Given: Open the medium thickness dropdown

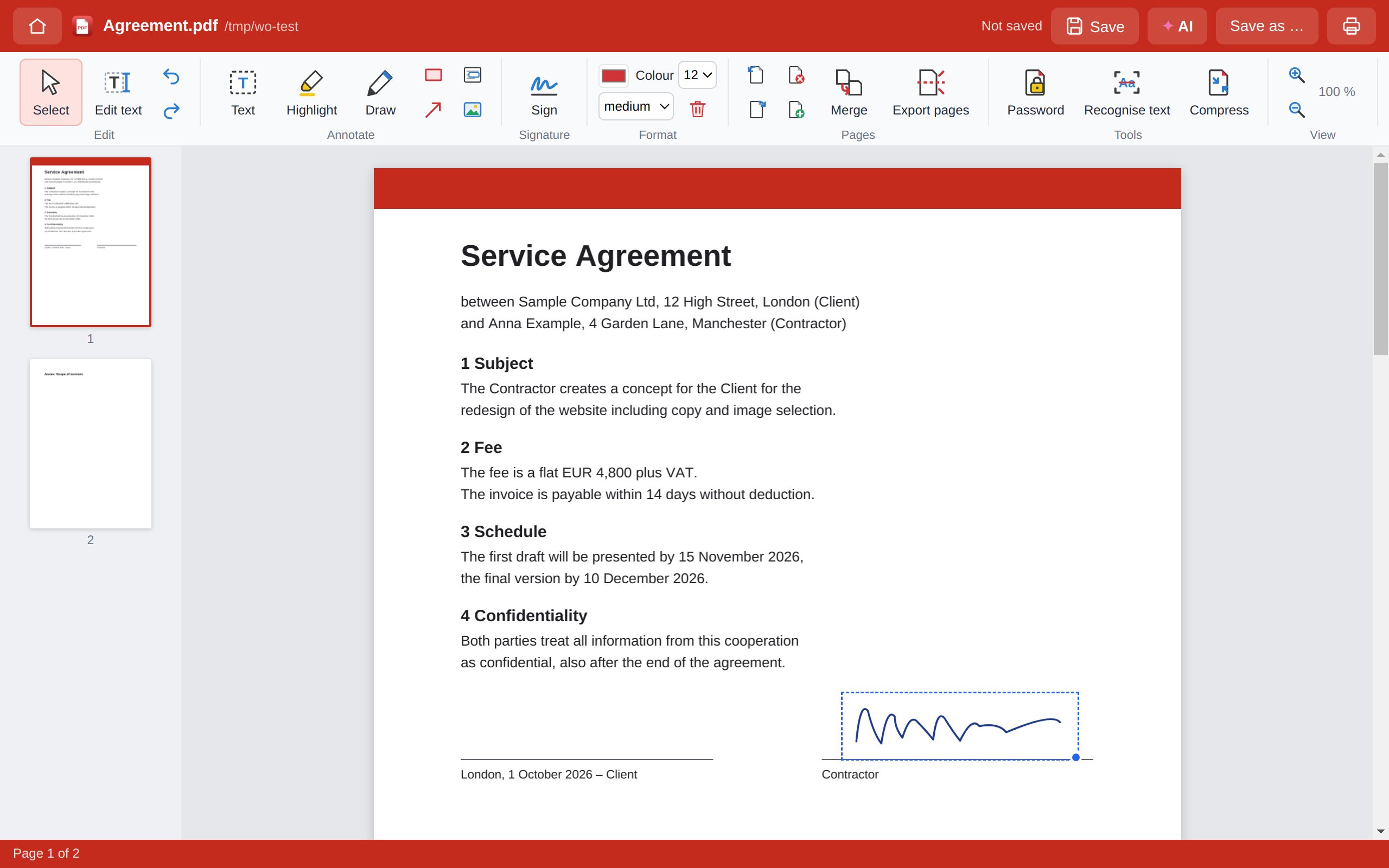Looking at the screenshot, I should pyautogui.click(x=636, y=106).
